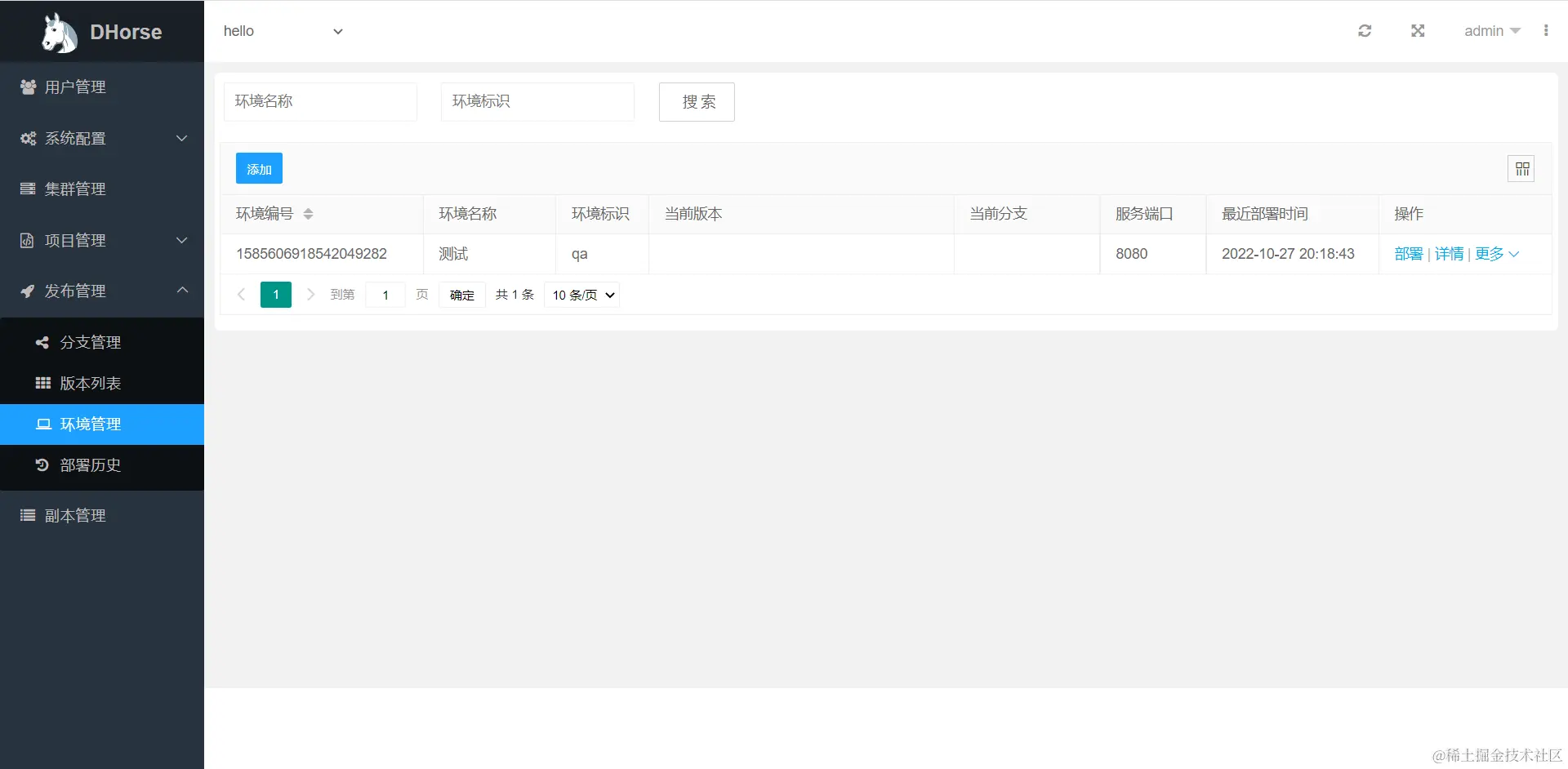Change page size via 10条/页 dropdown
Viewport: 1568px width, 769px height.
pyautogui.click(x=581, y=295)
